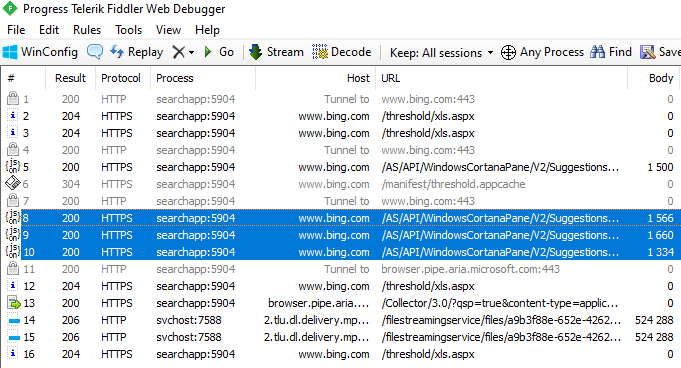Click the comment speech bubble icon
Image resolution: width=681 pixels, height=368 pixels.
point(95,52)
